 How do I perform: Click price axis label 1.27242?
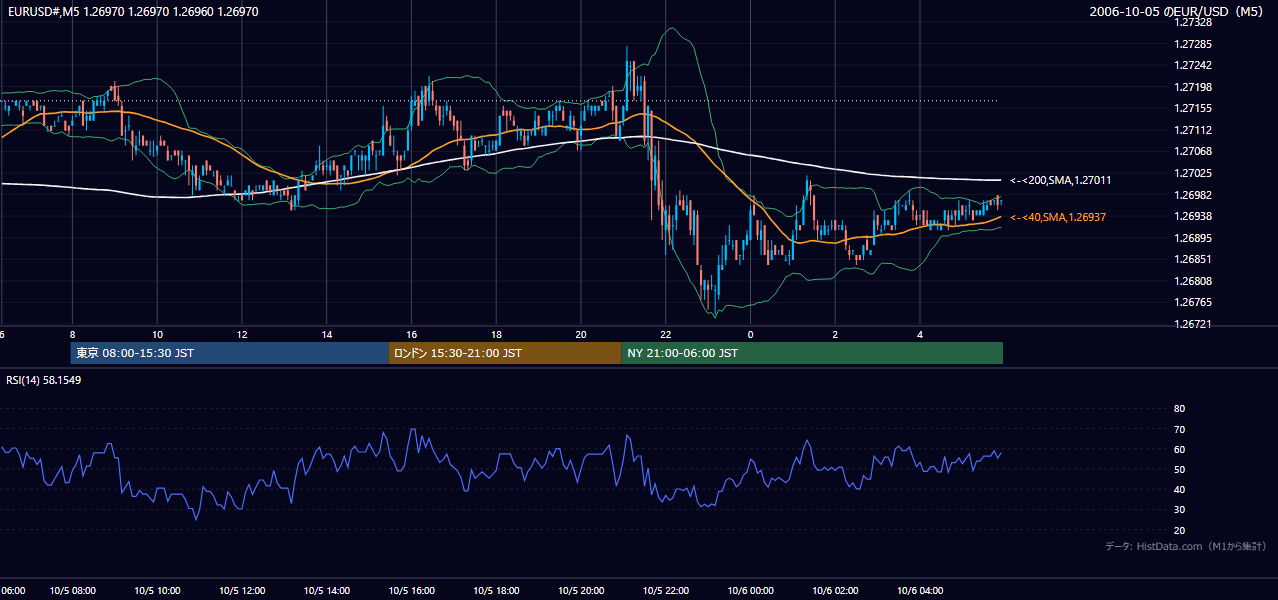click(x=1192, y=65)
